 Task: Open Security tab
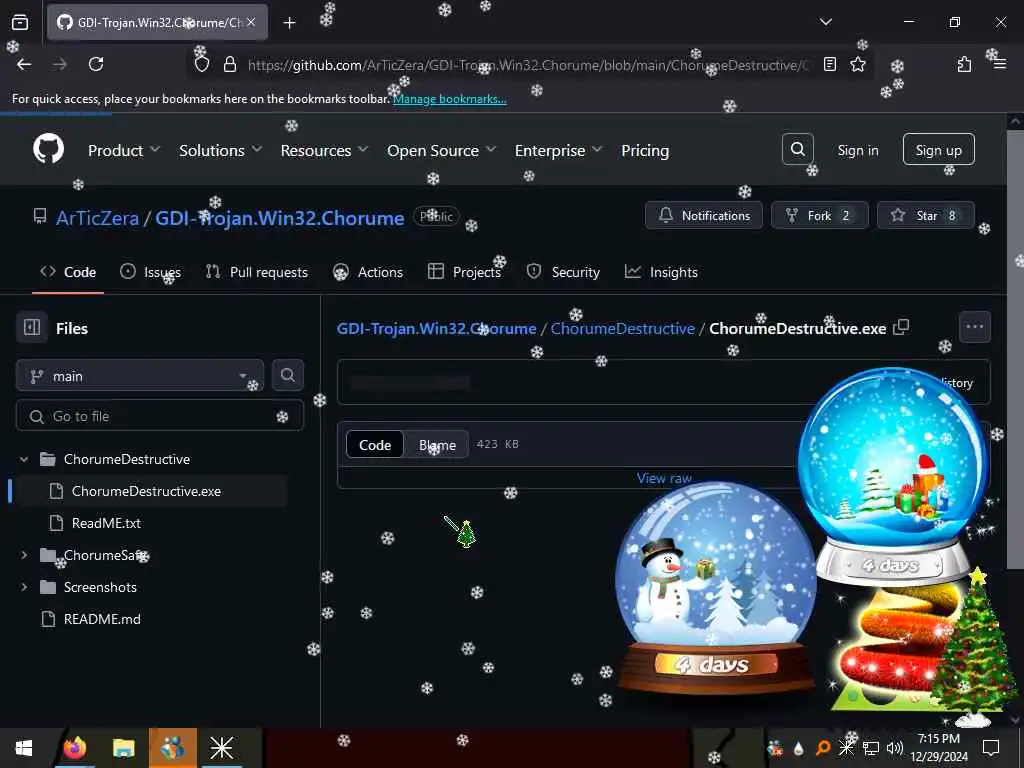pyautogui.click(x=563, y=272)
